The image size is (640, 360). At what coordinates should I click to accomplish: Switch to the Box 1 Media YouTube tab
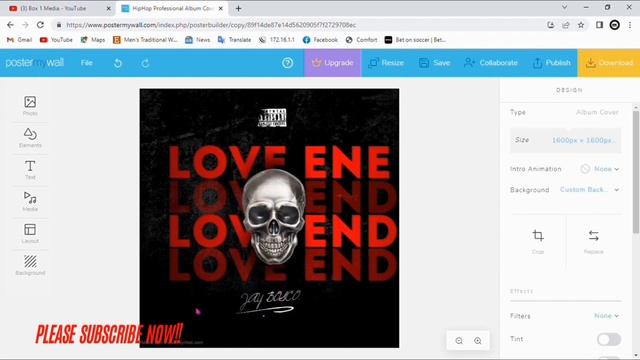59,8
